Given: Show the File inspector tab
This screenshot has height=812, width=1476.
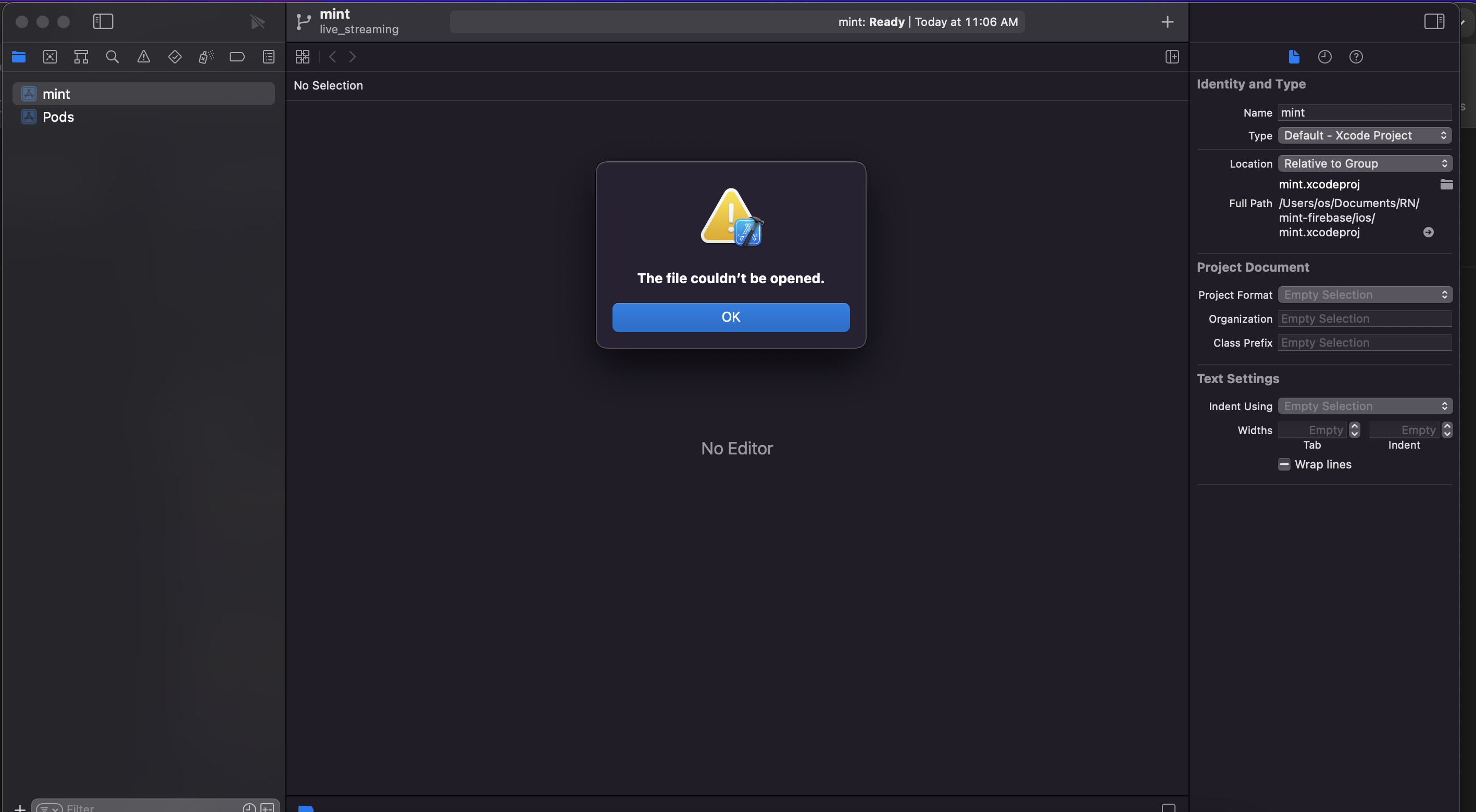Looking at the screenshot, I should tap(1294, 57).
